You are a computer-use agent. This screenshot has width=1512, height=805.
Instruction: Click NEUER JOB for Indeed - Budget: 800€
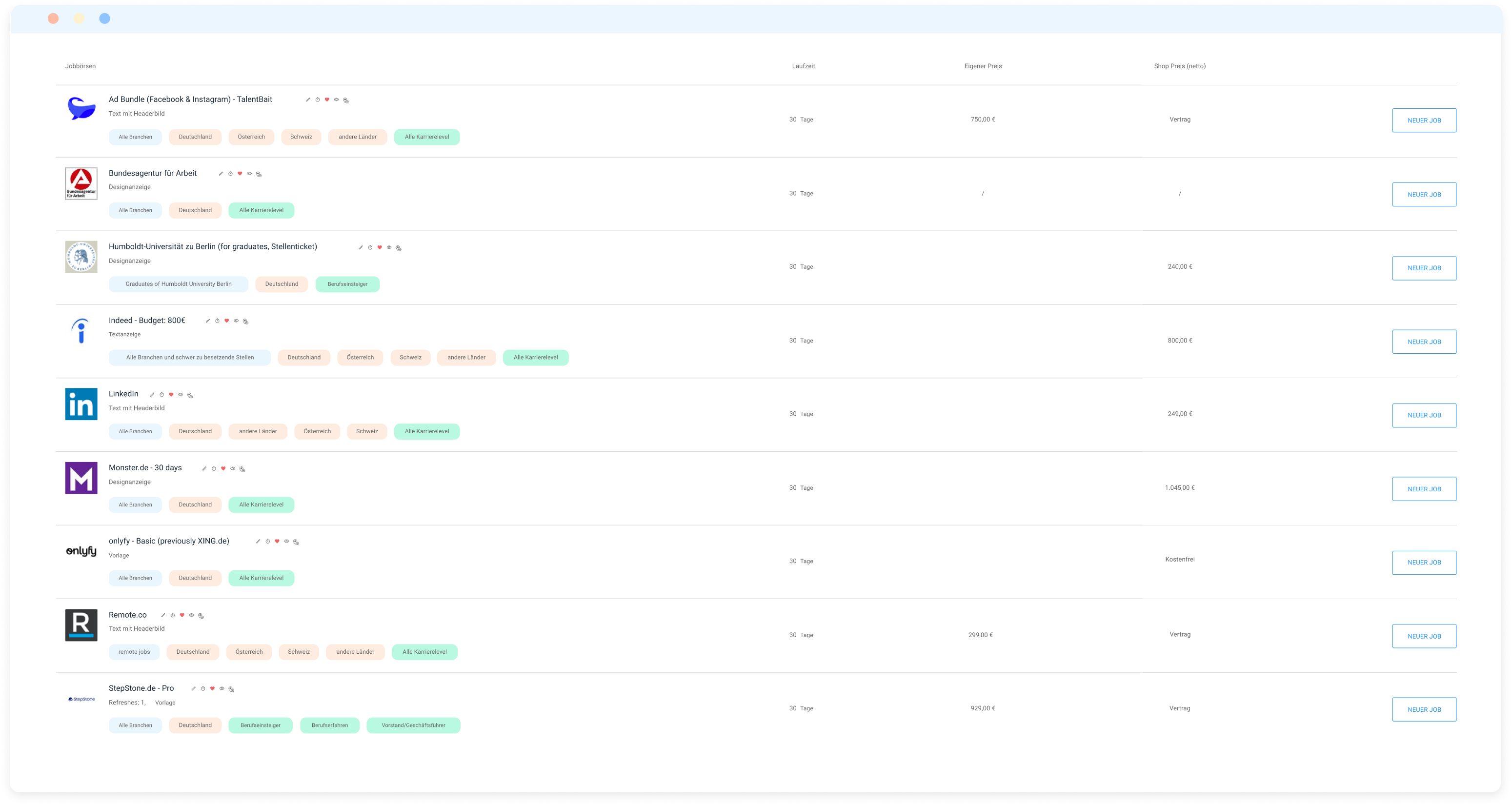coord(1424,342)
